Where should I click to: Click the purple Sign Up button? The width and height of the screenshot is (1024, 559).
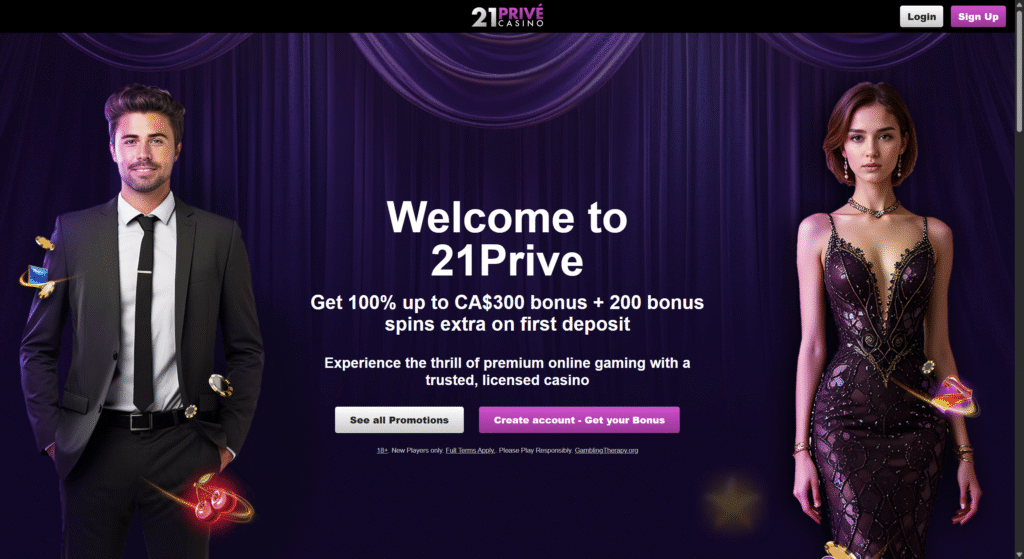pyautogui.click(x=978, y=16)
